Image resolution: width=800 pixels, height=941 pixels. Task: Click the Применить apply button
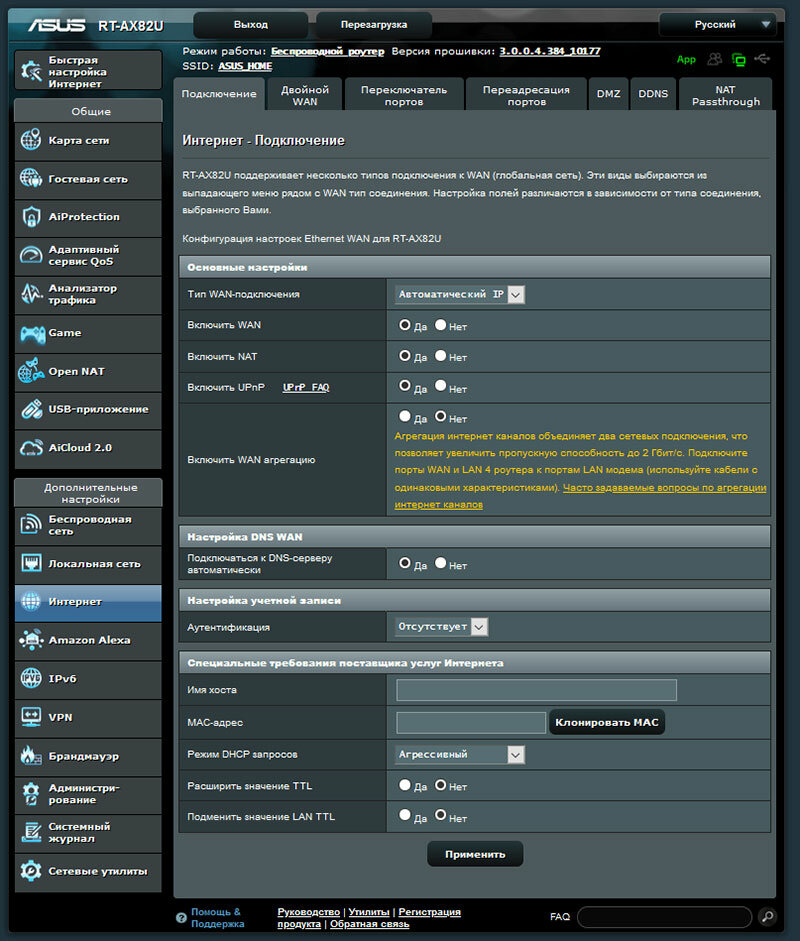pos(475,854)
